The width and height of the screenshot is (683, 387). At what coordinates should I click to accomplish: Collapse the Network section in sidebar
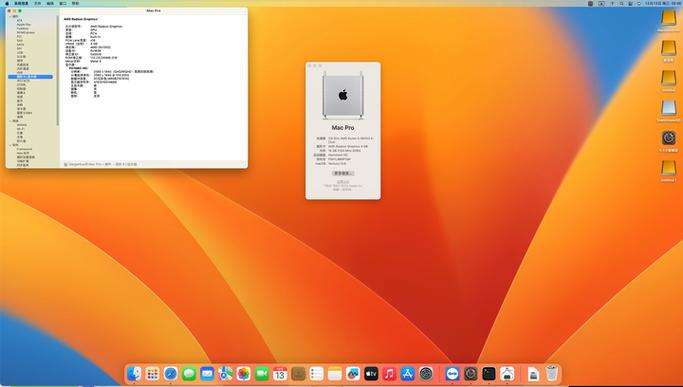coord(10,121)
